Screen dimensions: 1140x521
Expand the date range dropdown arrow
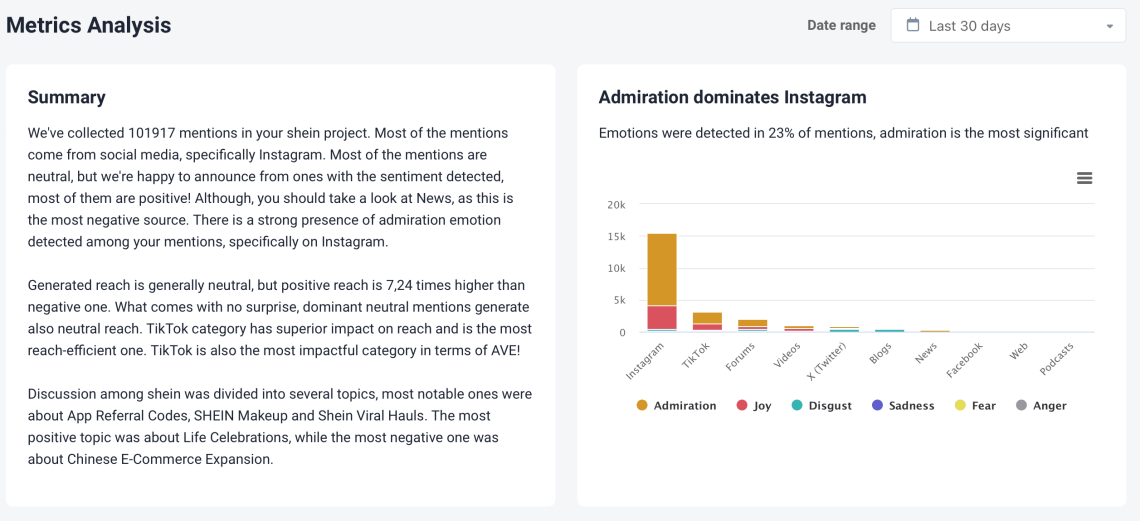[1109, 26]
